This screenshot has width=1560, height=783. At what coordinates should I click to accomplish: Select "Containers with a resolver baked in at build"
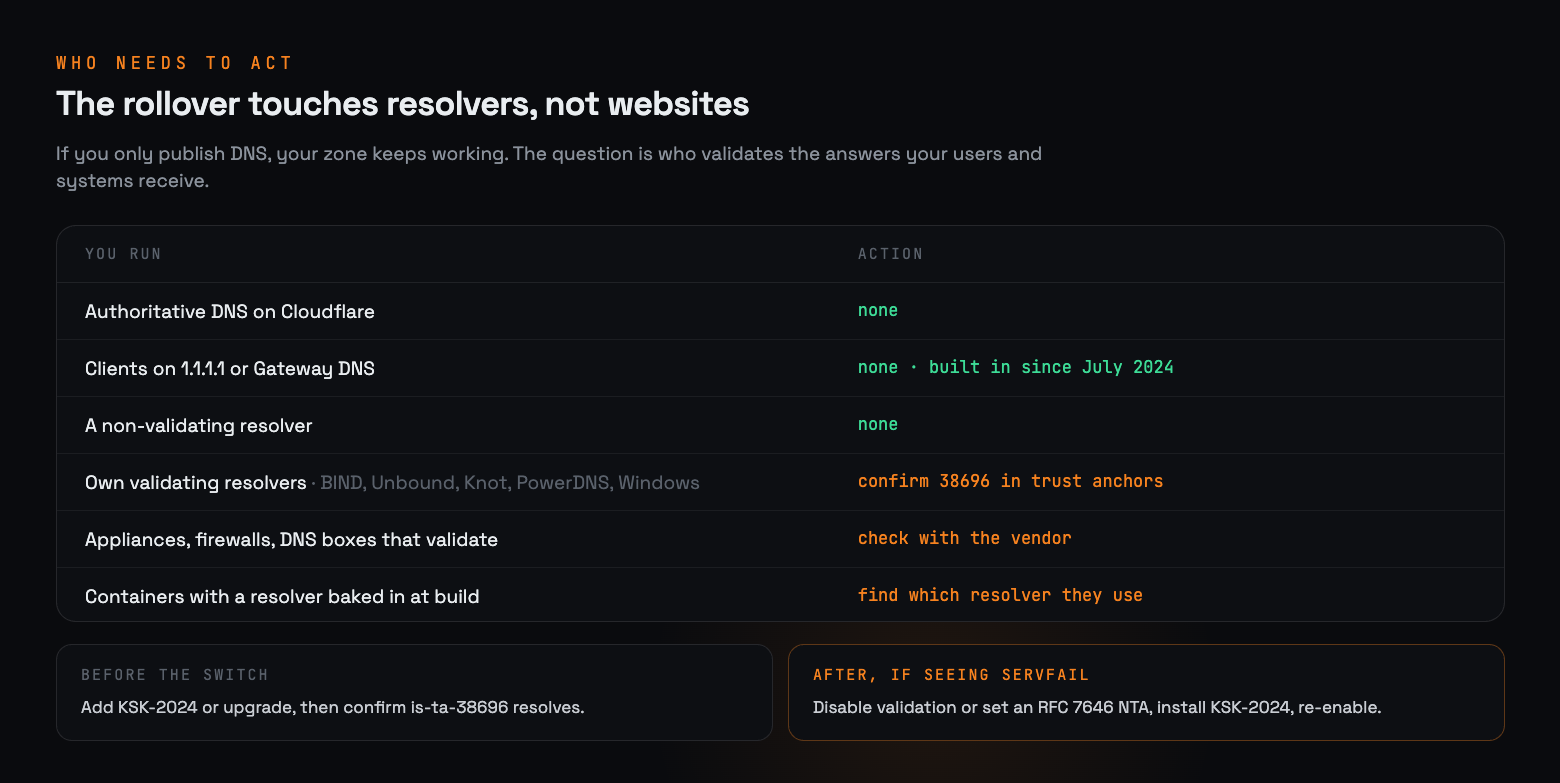[x=282, y=596]
